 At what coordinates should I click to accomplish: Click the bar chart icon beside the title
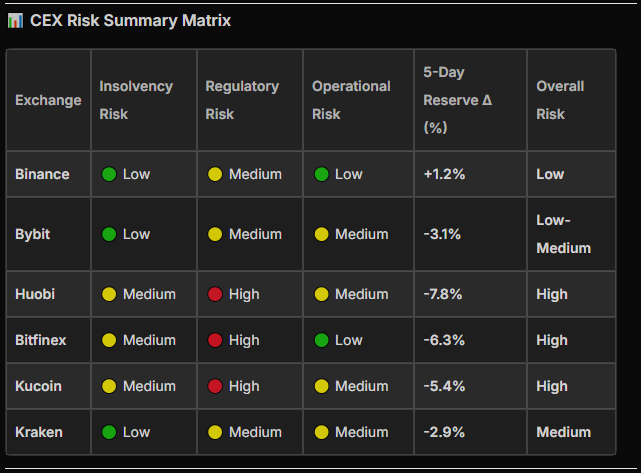tap(15, 21)
